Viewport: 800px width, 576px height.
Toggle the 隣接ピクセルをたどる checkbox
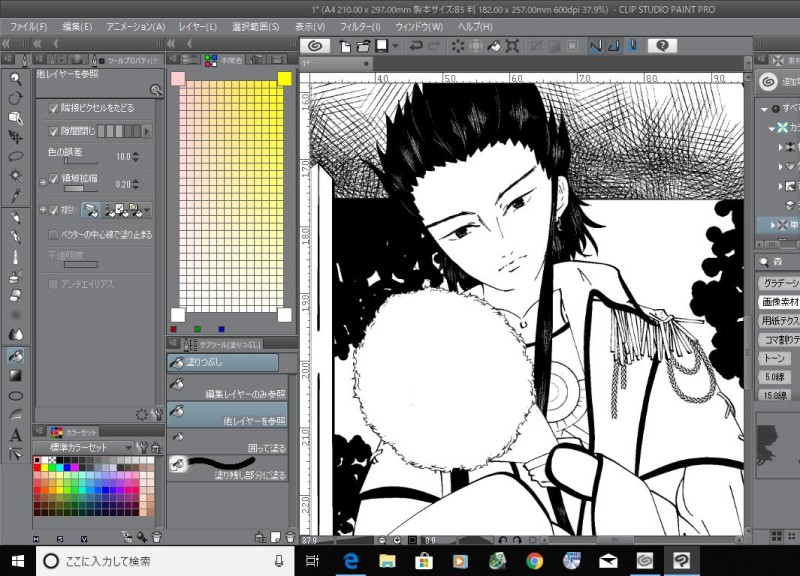click(x=53, y=108)
